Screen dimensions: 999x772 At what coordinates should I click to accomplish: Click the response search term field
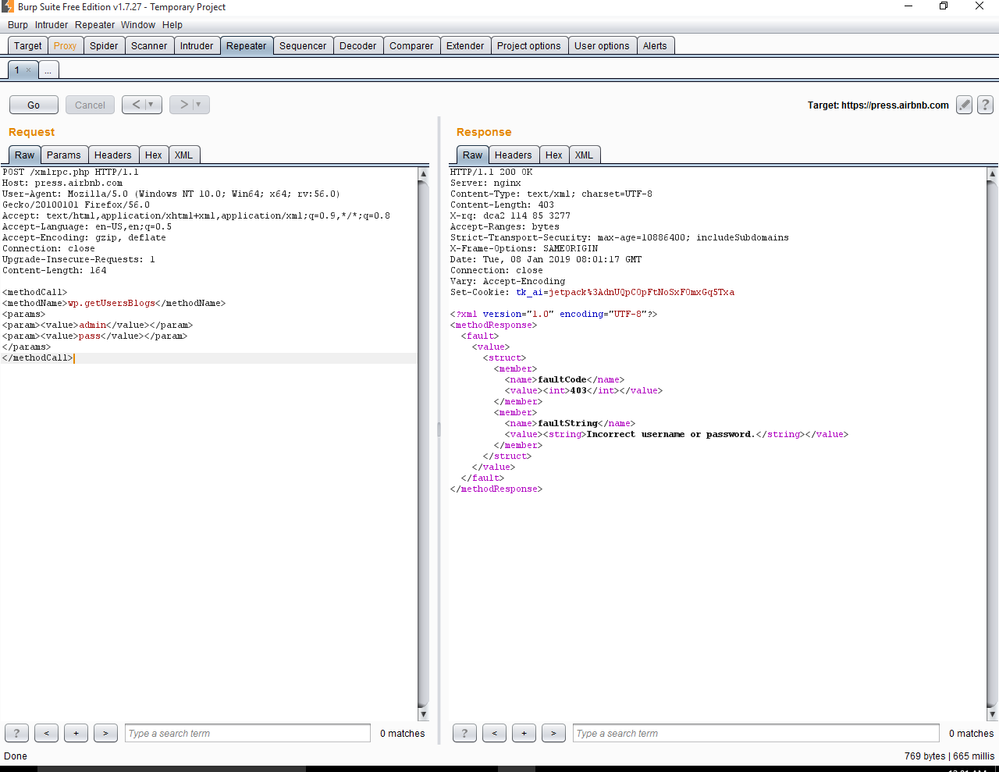(756, 733)
